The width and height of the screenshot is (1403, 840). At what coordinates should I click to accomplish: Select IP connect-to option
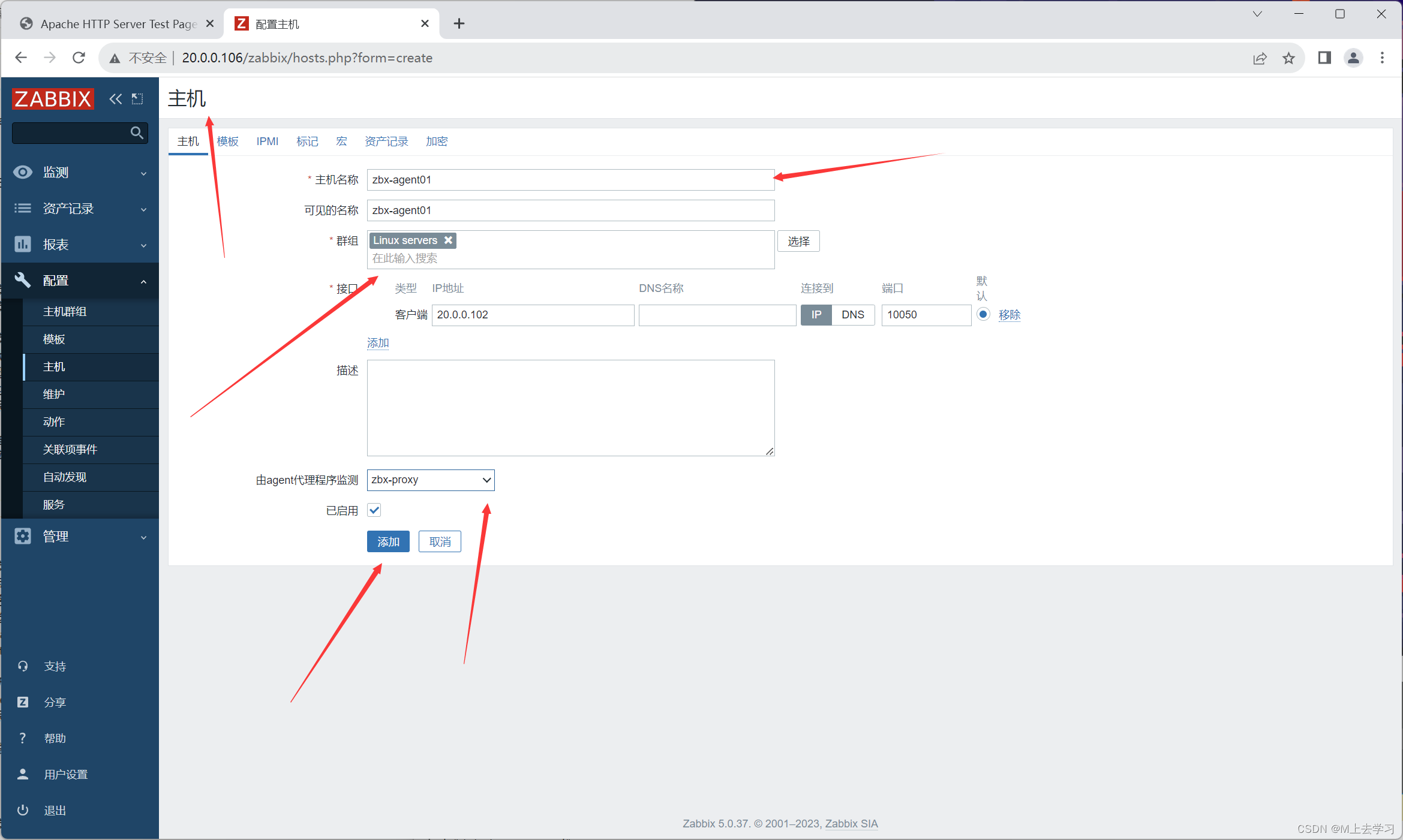(816, 315)
